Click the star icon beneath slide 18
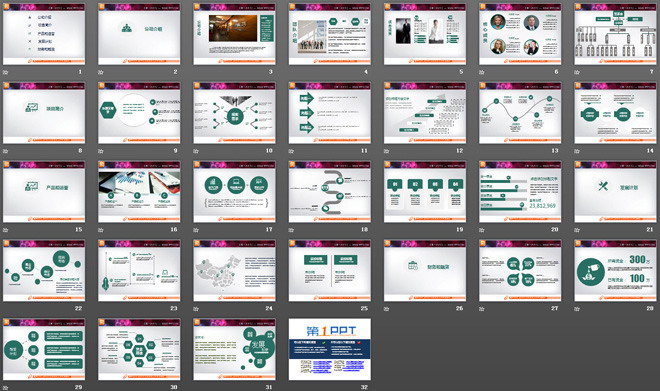 tap(291, 230)
